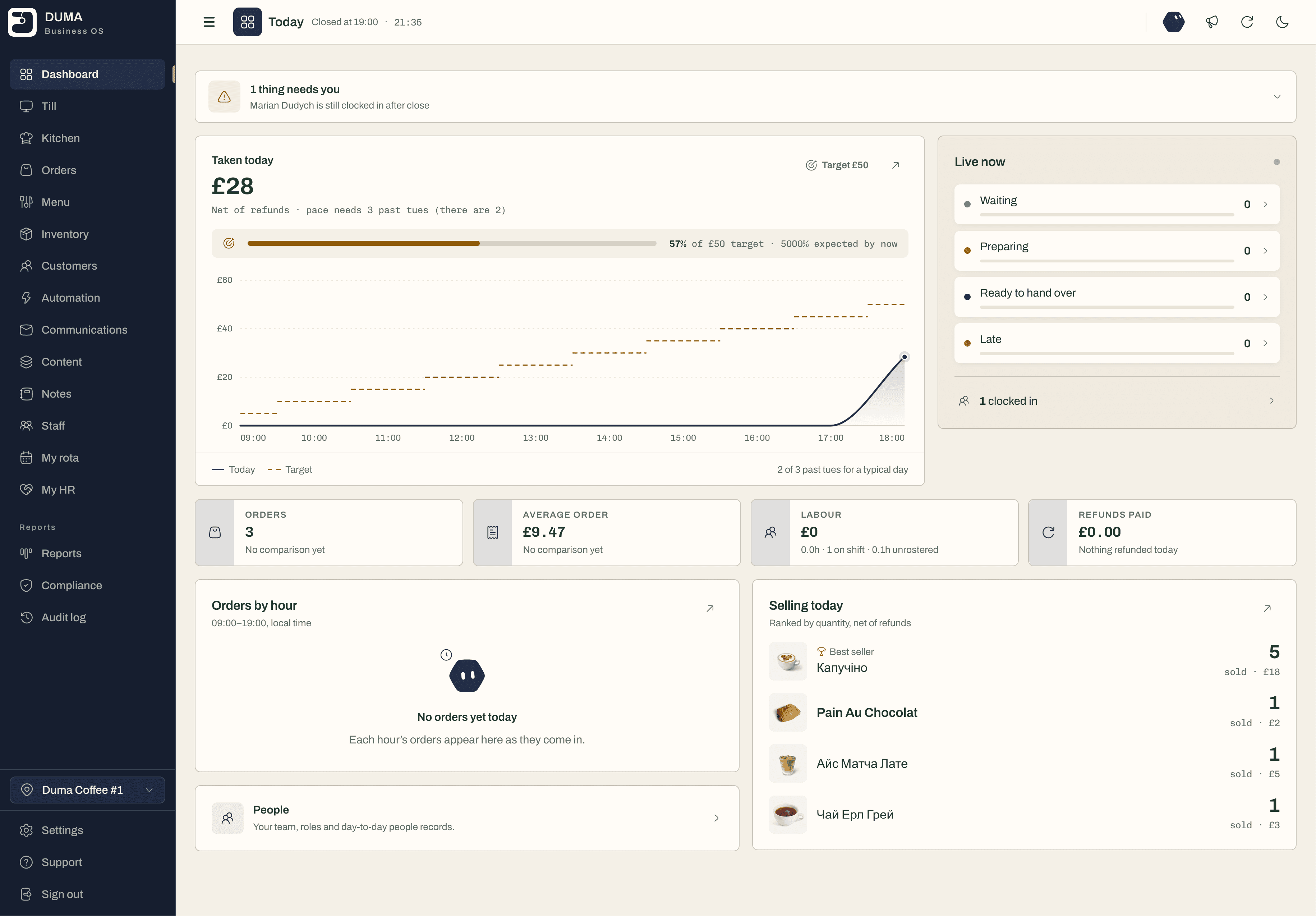Open Support from the sidebar
The width and height of the screenshot is (1316, 916).
point(87,862)
